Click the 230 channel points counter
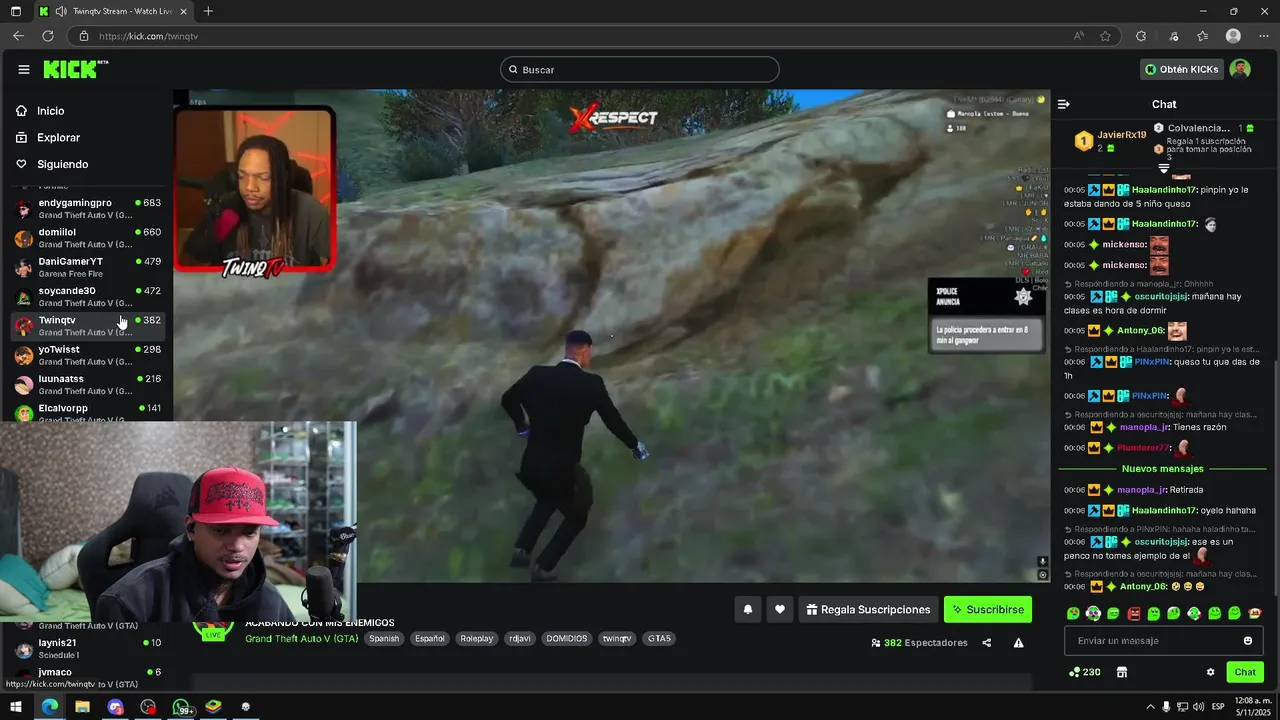 pyautogui.click(x=1085, y=672)
